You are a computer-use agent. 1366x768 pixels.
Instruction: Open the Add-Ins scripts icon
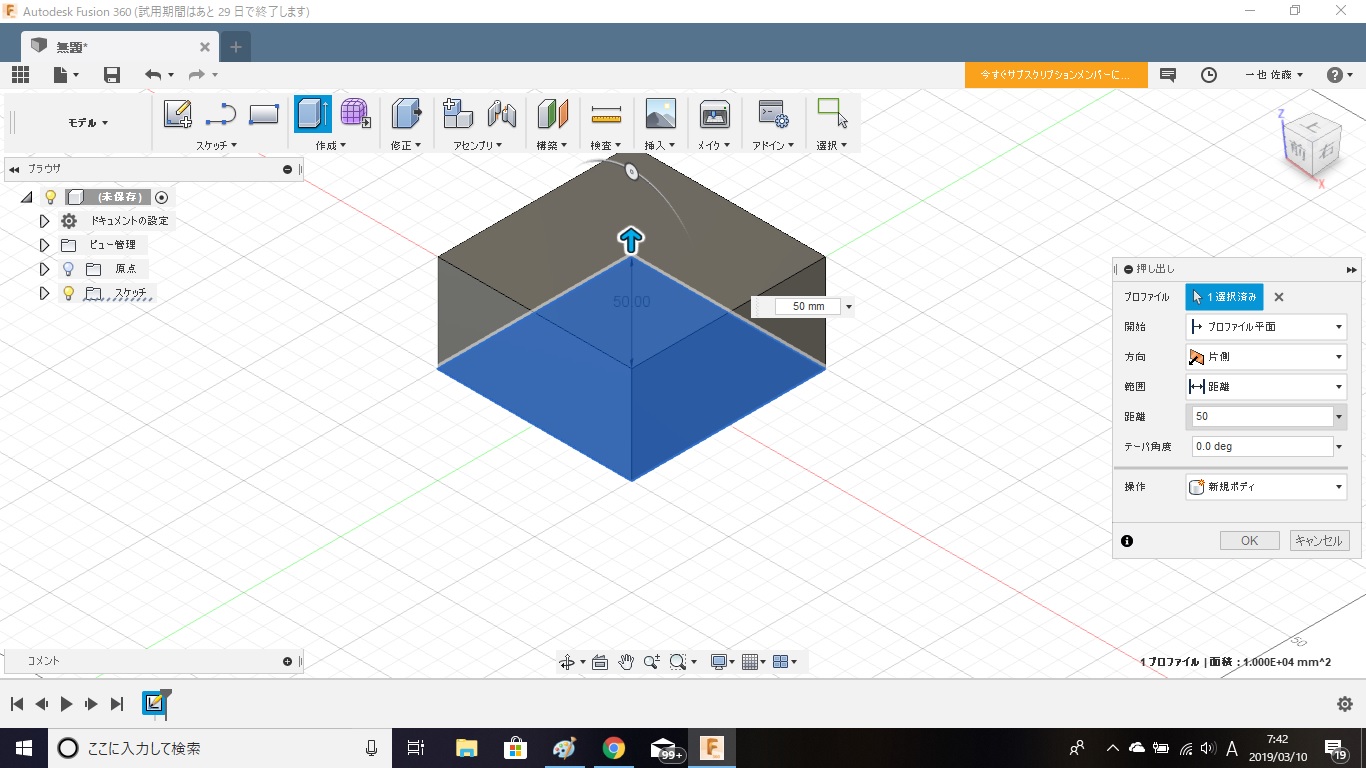773,114
